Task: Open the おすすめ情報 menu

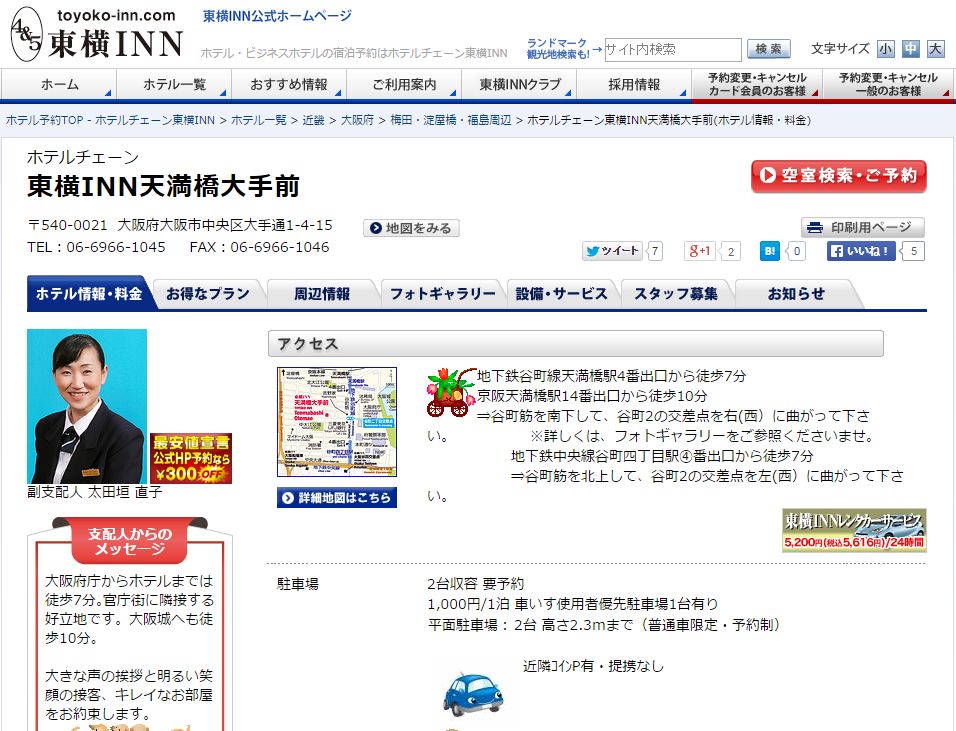Action: click(289, 84)
